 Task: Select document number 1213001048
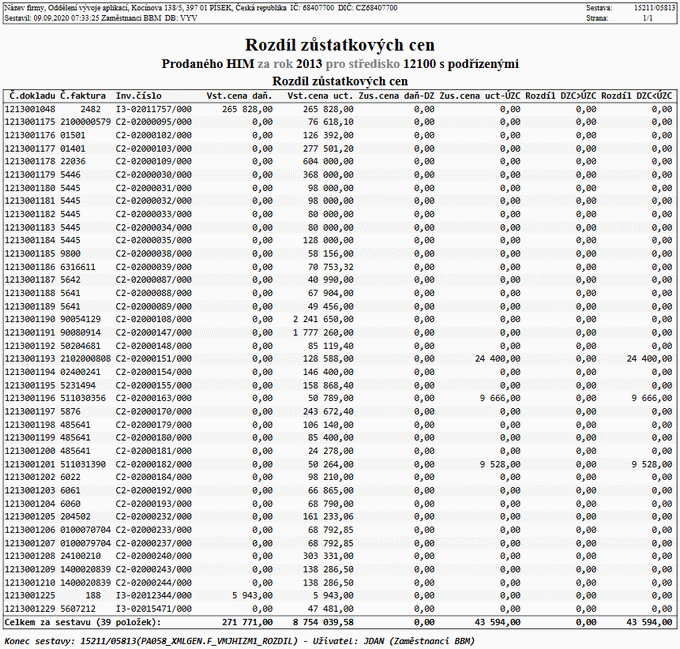30,109
